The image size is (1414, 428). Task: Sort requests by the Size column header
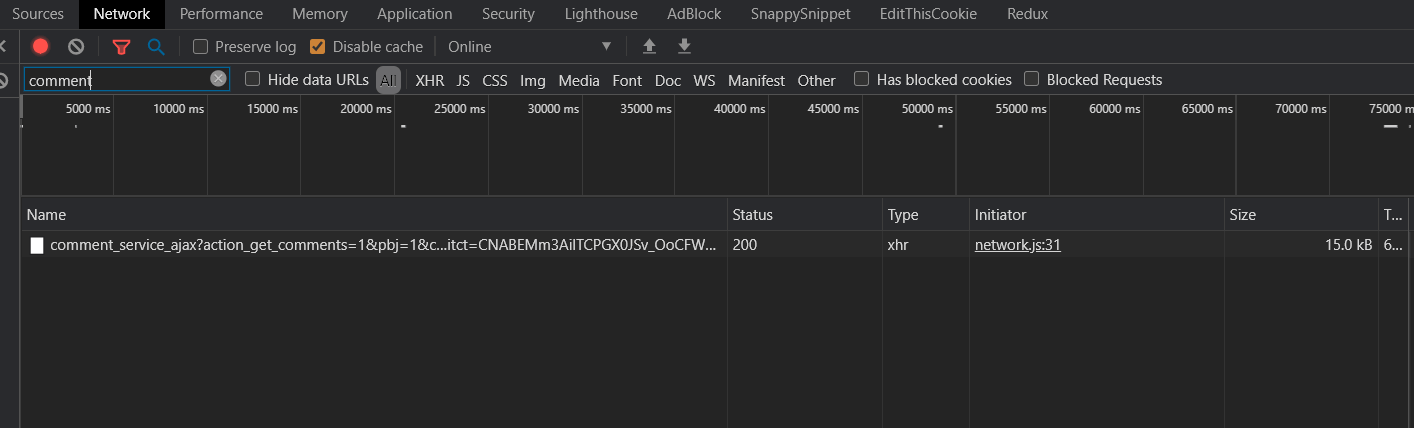pyautogui.click(x=1243, y=215)
